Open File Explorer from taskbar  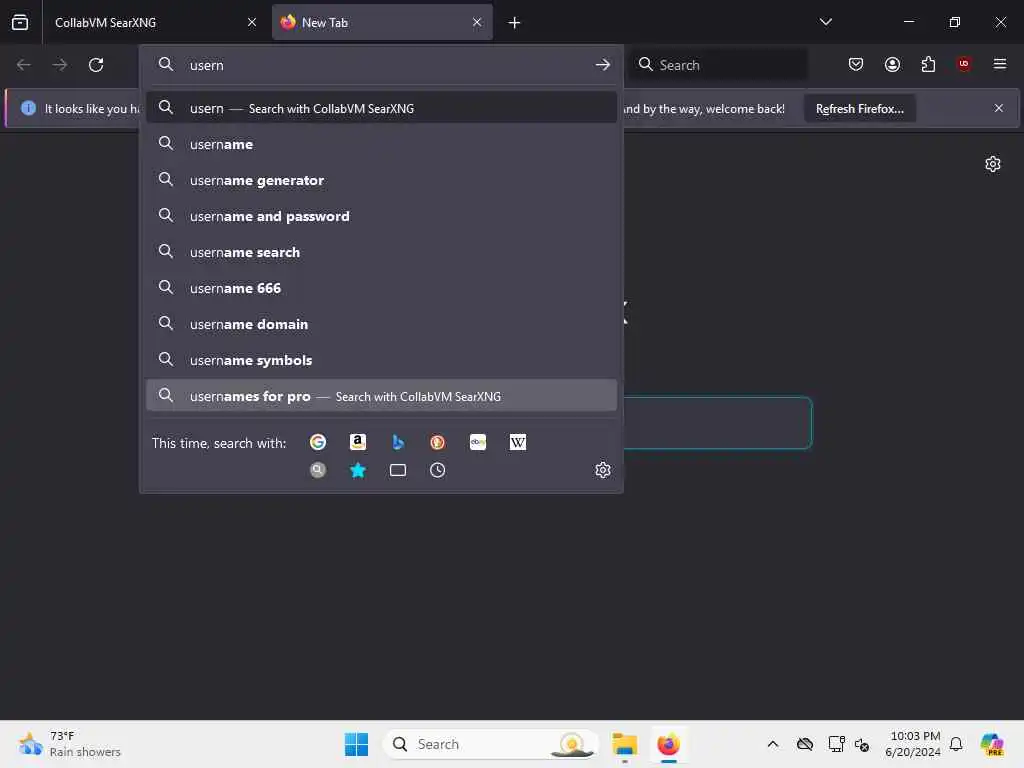(x=624, y=744)
